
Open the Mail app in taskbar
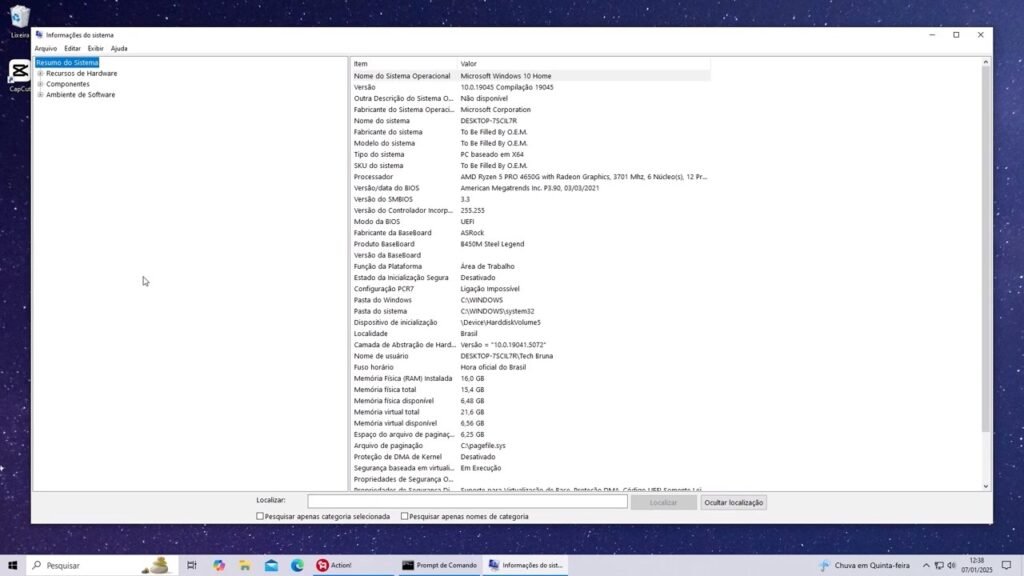[271, 565]
